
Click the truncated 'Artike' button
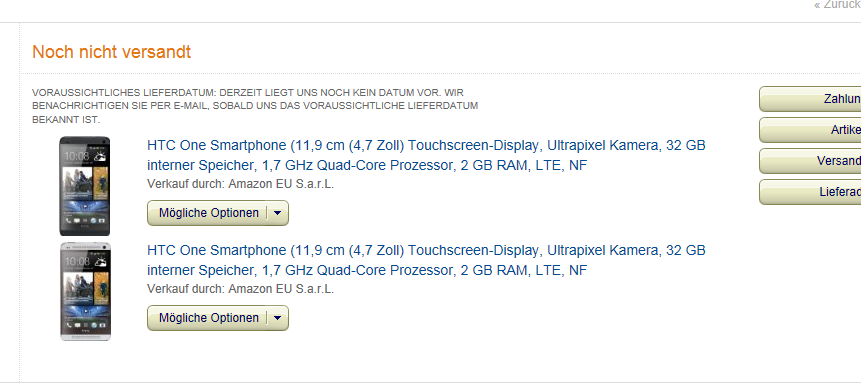pyautogui.click(x=810, y=130)
